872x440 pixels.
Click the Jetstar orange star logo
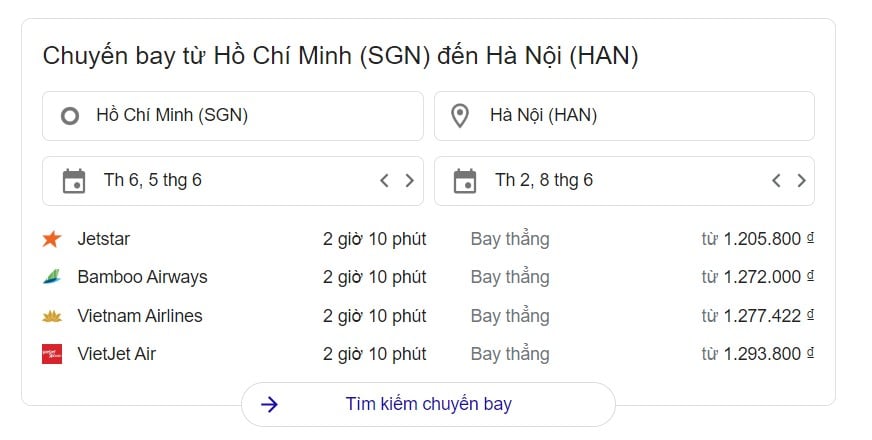click(52, 239)
